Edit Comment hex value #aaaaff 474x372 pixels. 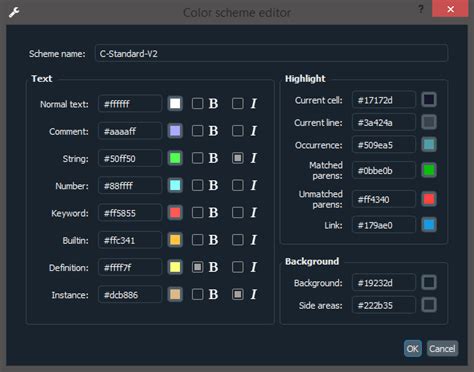(x=130, y=131)
